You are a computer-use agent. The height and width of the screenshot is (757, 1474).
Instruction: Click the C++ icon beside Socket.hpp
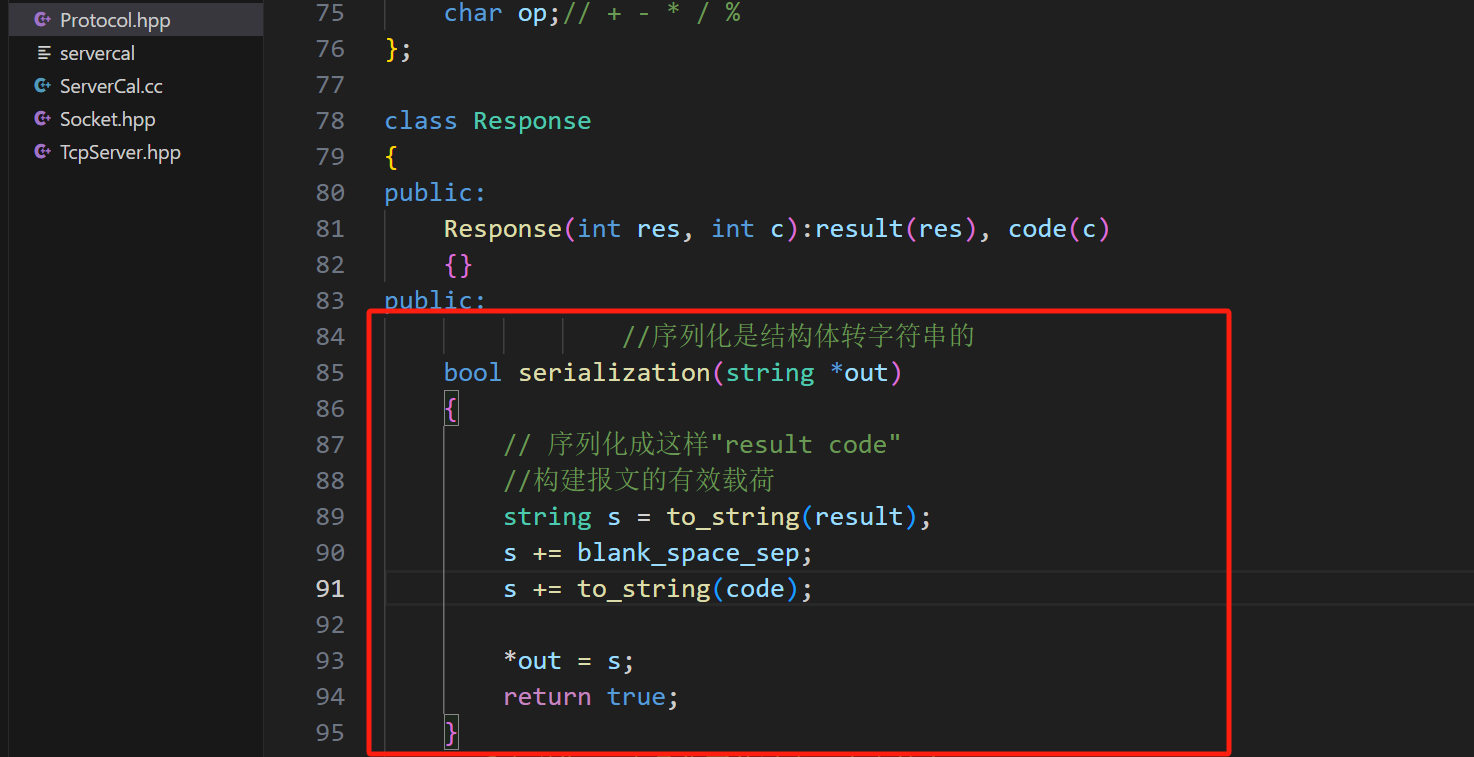[42, 119]
